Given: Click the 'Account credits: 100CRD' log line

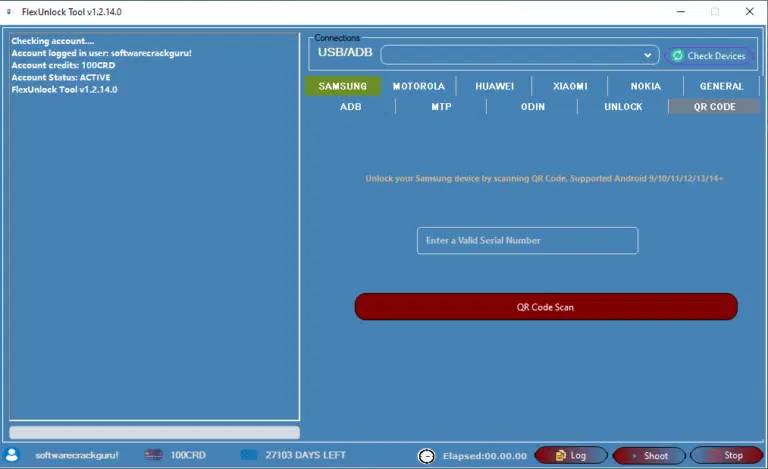Looking at the screenshot, I should [63, 65].
